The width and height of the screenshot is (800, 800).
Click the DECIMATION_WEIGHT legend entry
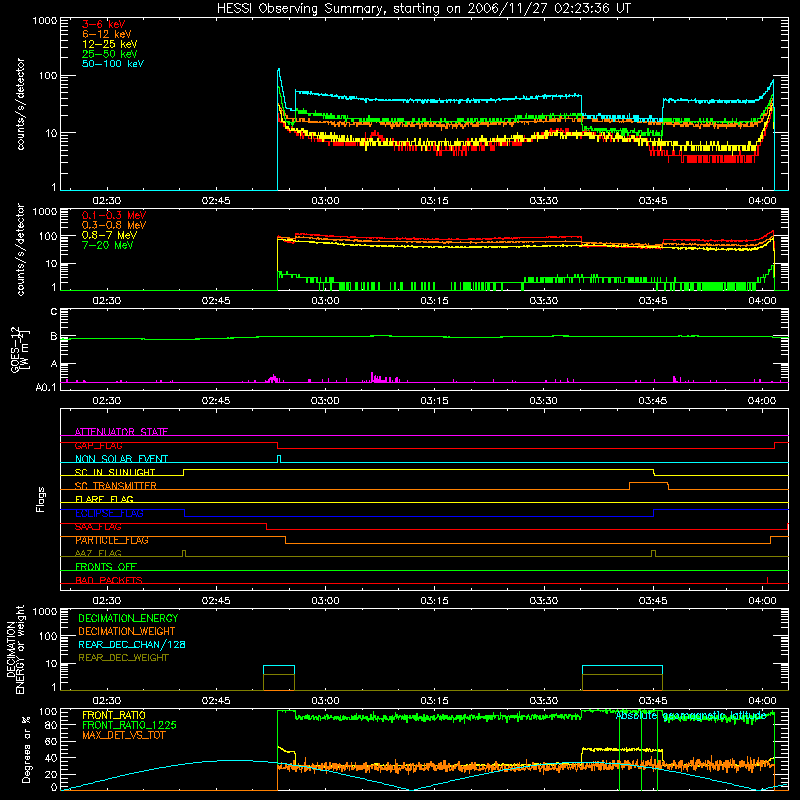coord(127,632)
